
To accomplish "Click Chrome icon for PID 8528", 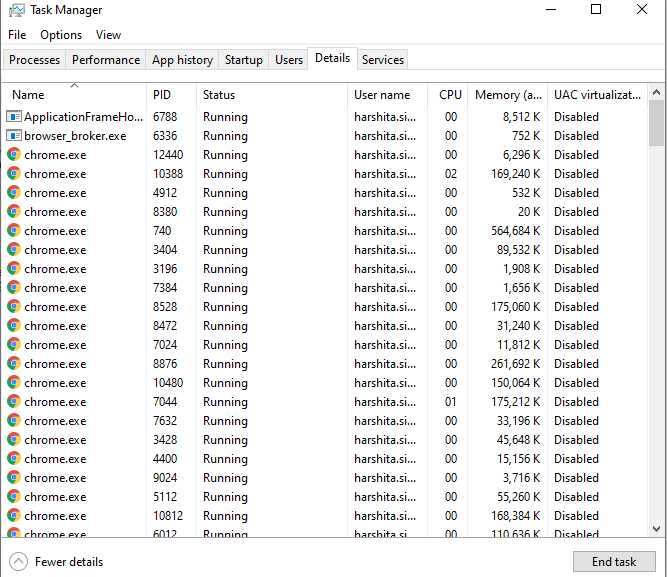I will pos(14,307).
